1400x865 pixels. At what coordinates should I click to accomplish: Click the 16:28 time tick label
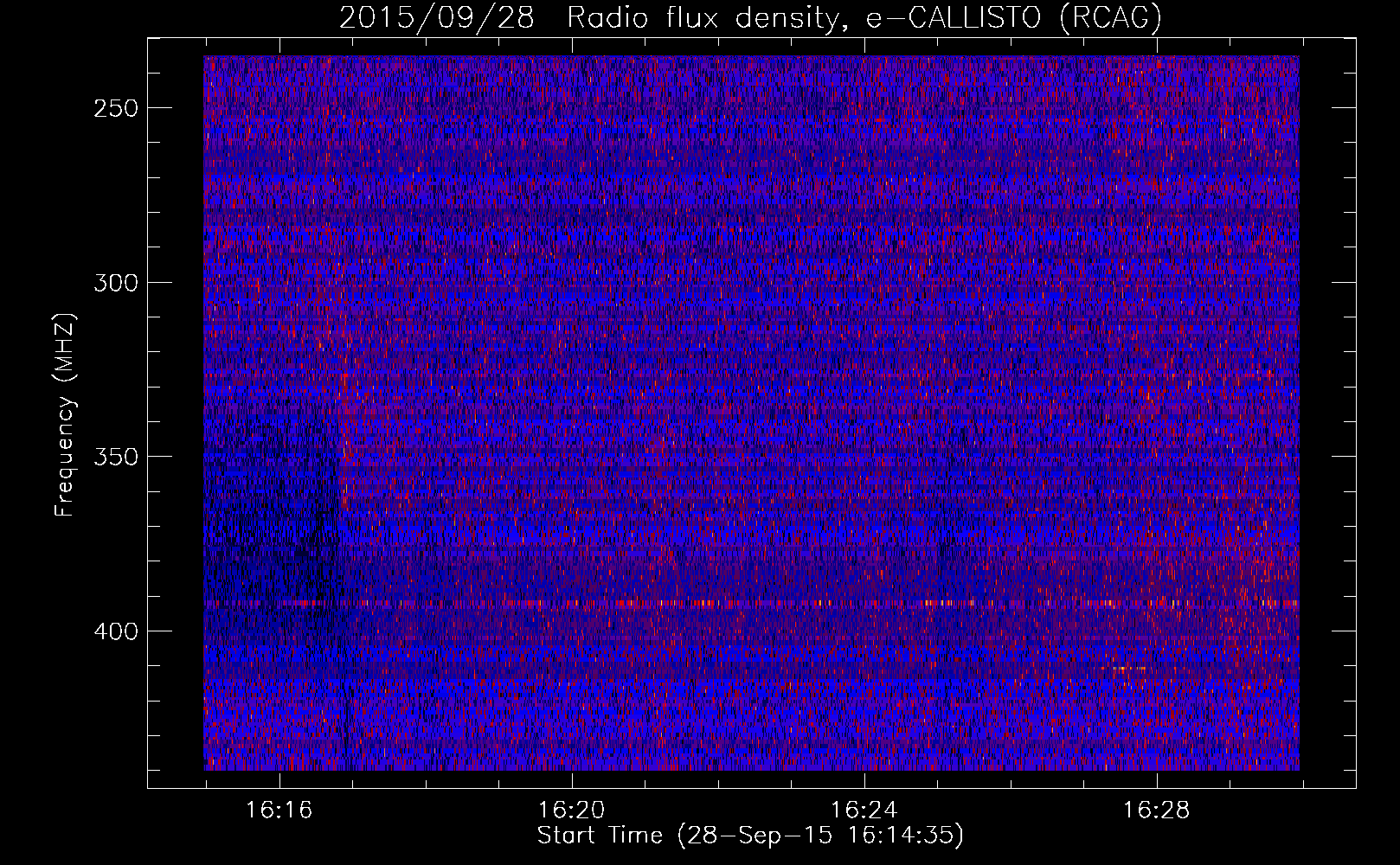(1156, 811)
